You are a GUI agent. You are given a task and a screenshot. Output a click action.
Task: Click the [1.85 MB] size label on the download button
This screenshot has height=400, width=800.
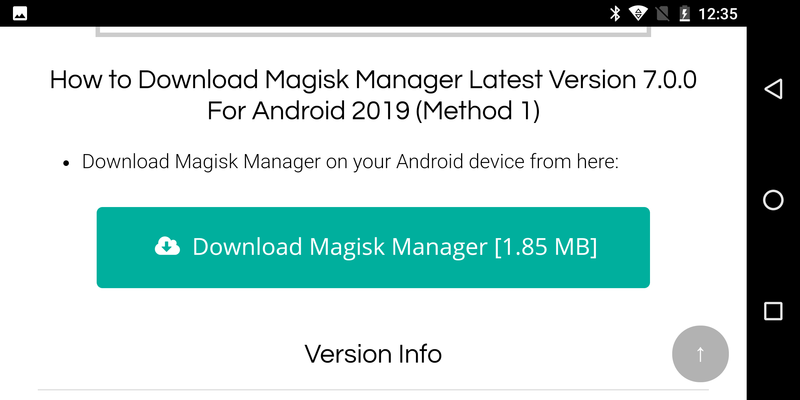point(546,247)
